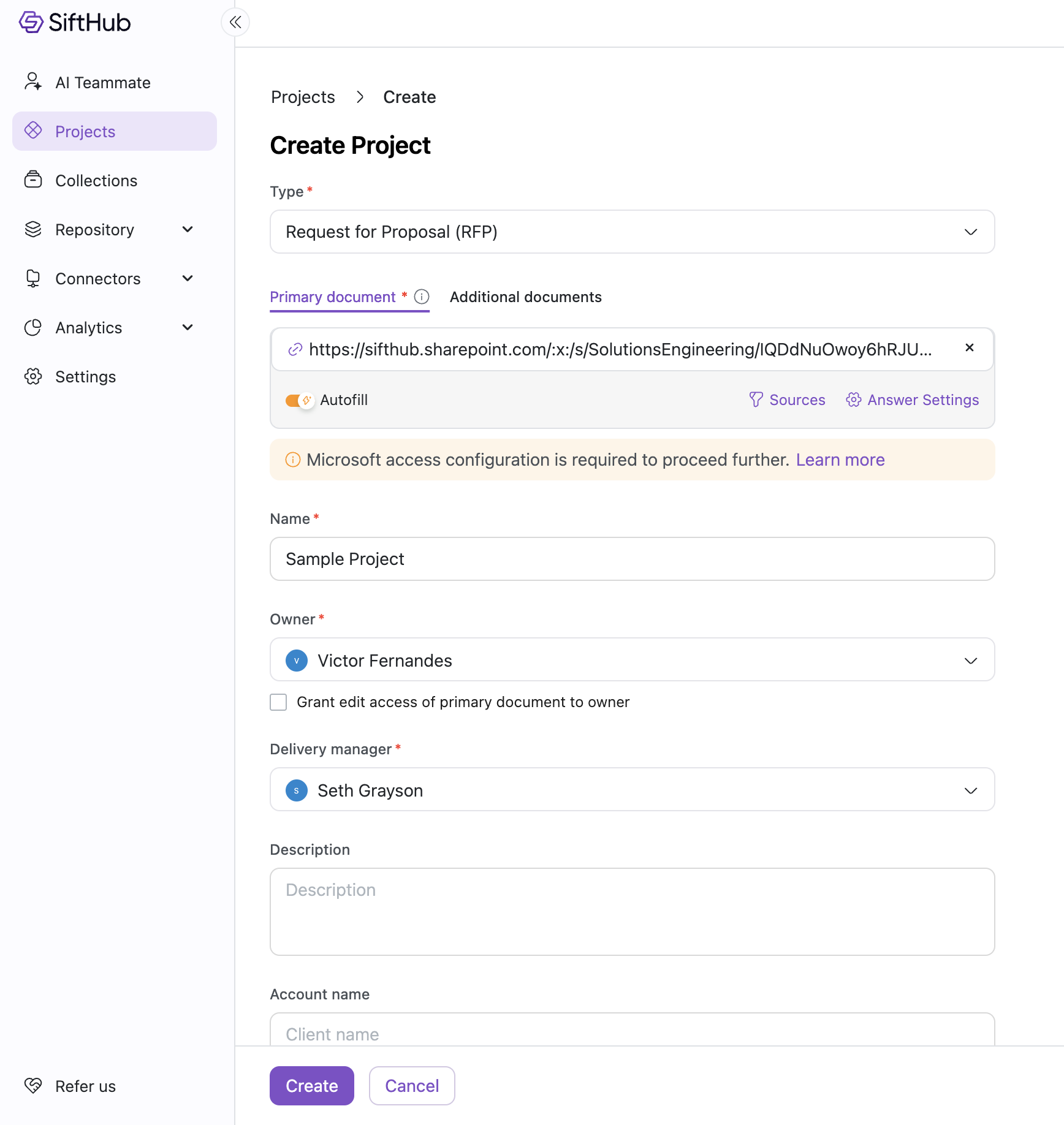
Task: Change the Delivery manager dropdown
Action: coord(632,790)
